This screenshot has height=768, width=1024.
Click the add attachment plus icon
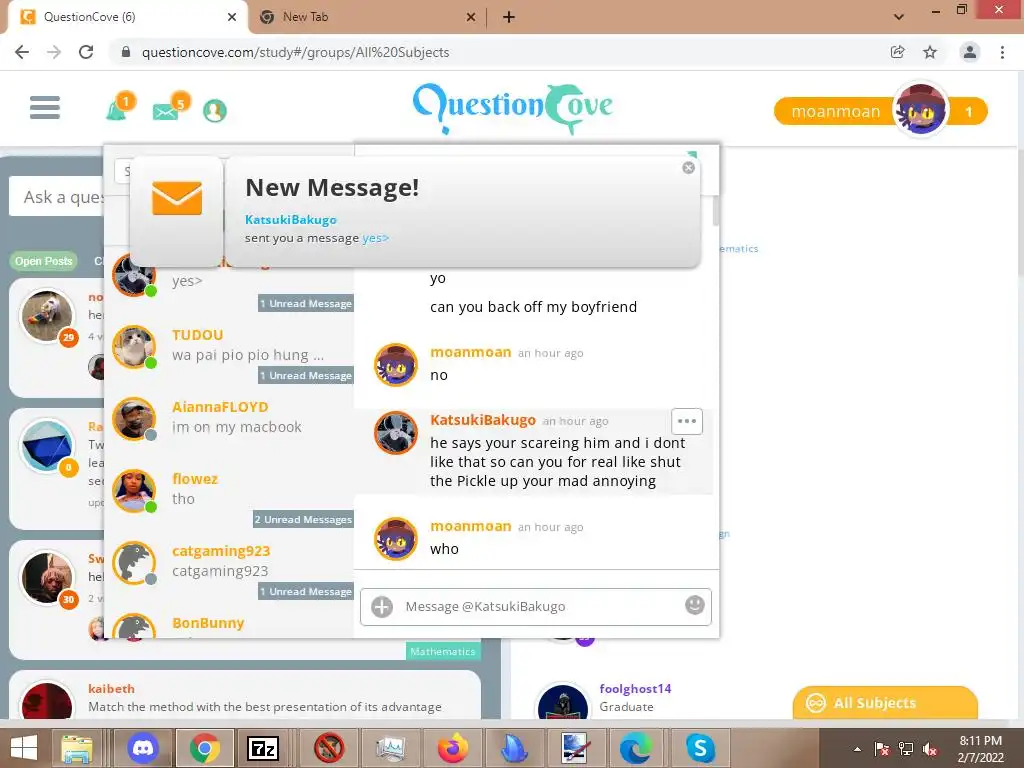coord(382,607)
